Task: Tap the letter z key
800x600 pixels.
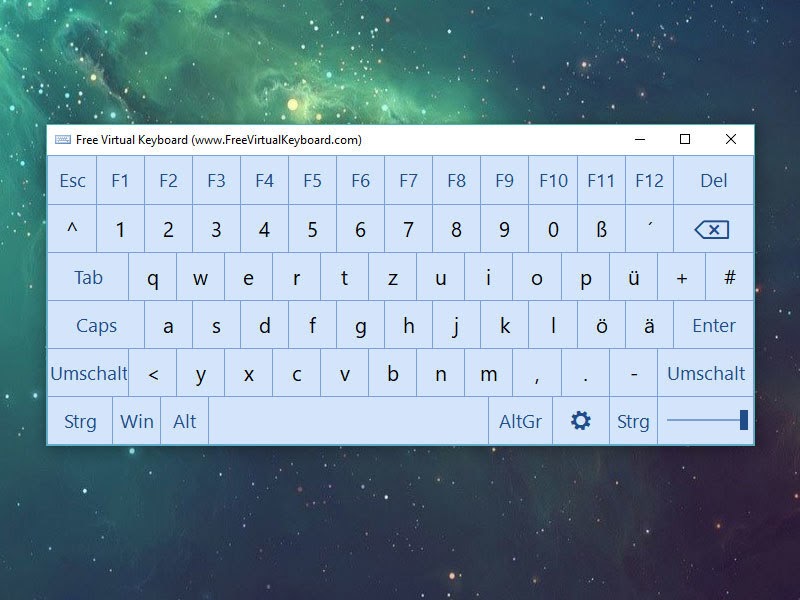Action: (x=392, y=277)
